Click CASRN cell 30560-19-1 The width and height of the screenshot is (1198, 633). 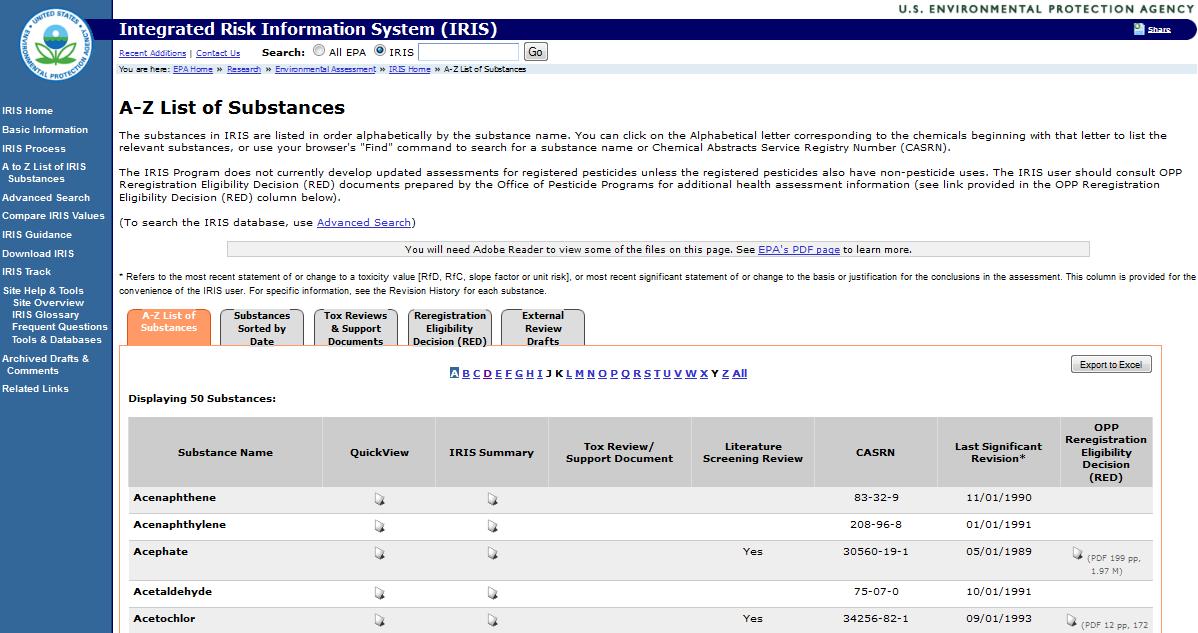(876, 552)
